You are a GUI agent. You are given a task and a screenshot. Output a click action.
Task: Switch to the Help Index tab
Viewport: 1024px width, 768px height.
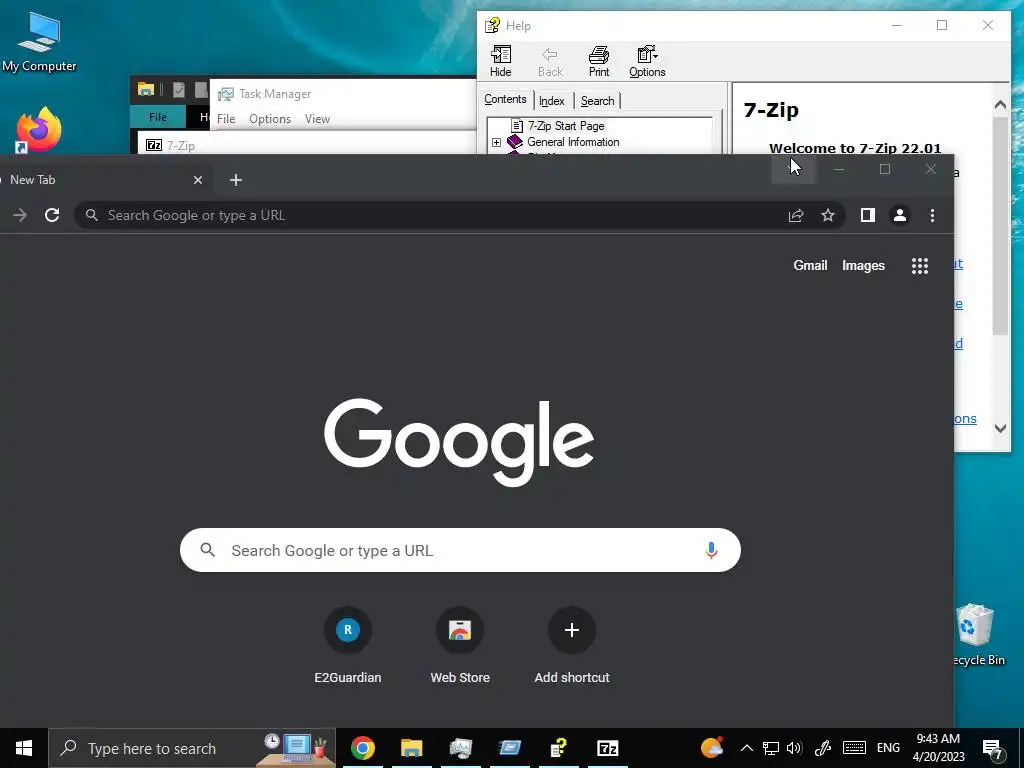[551, 101]
